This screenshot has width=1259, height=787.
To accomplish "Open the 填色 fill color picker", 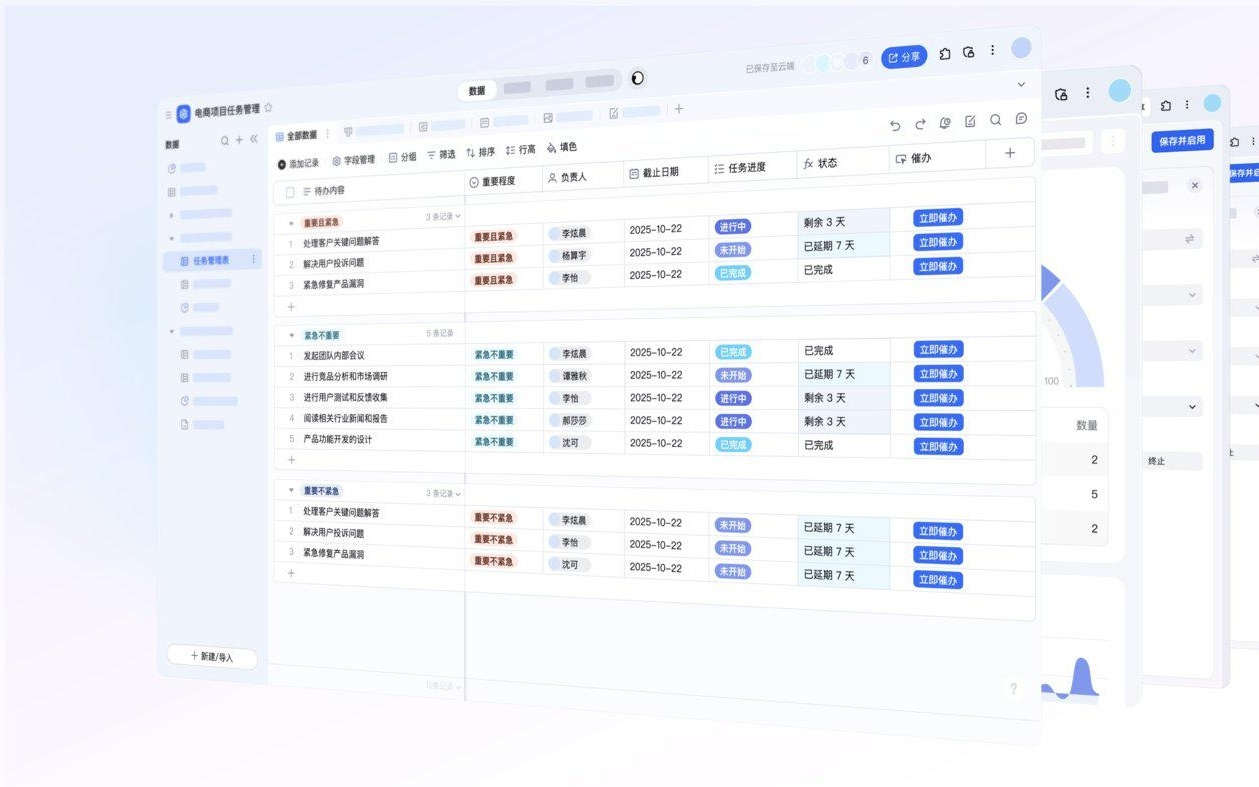I will 560,148.
